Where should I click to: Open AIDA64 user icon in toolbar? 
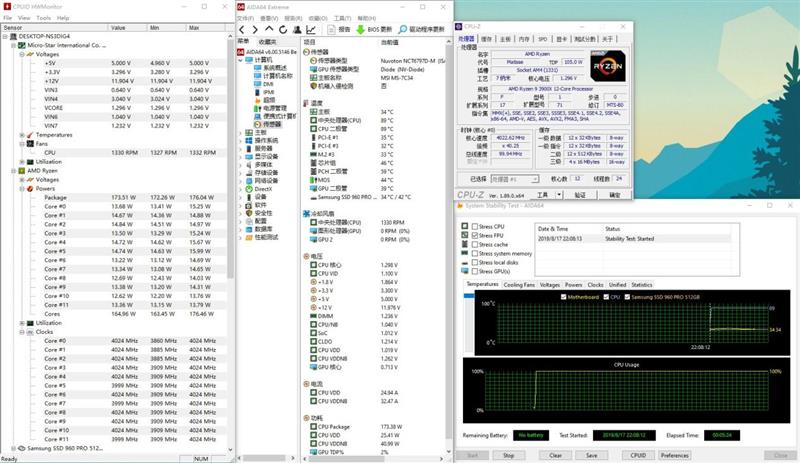[297, 30]
